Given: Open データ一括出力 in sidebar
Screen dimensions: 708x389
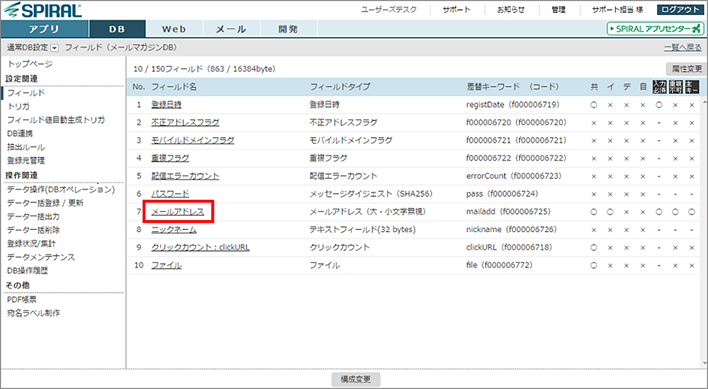Looking at the screenshot, I should tap(33, 217).
